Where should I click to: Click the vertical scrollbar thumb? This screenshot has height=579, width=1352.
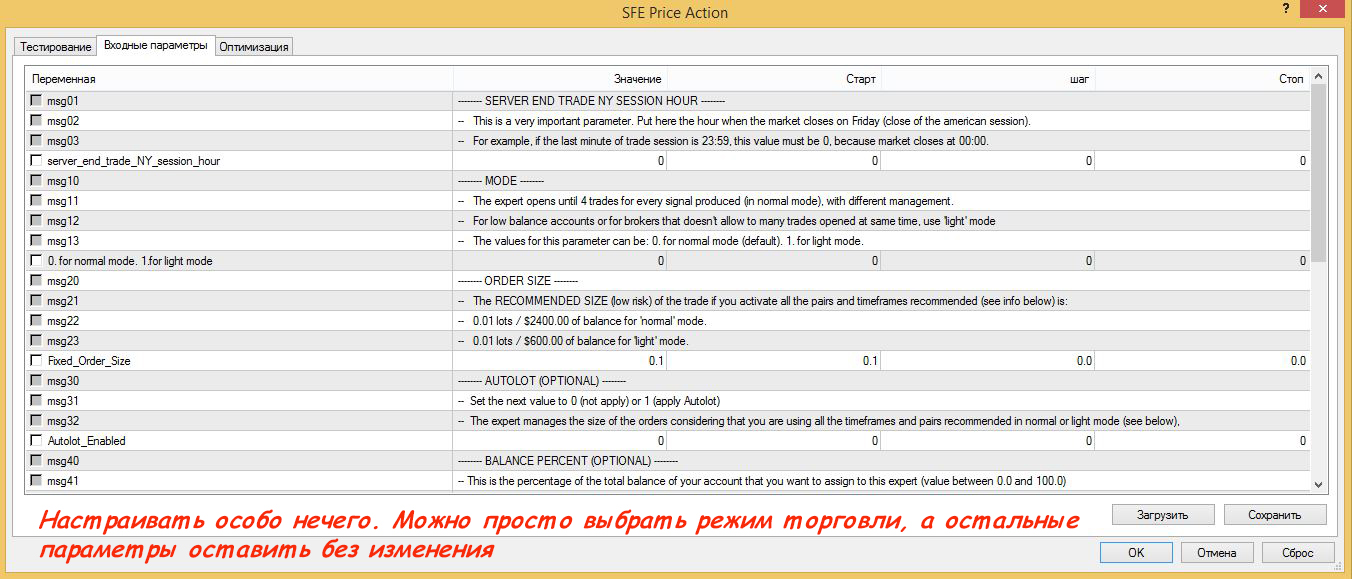(x=1318, y=173)
